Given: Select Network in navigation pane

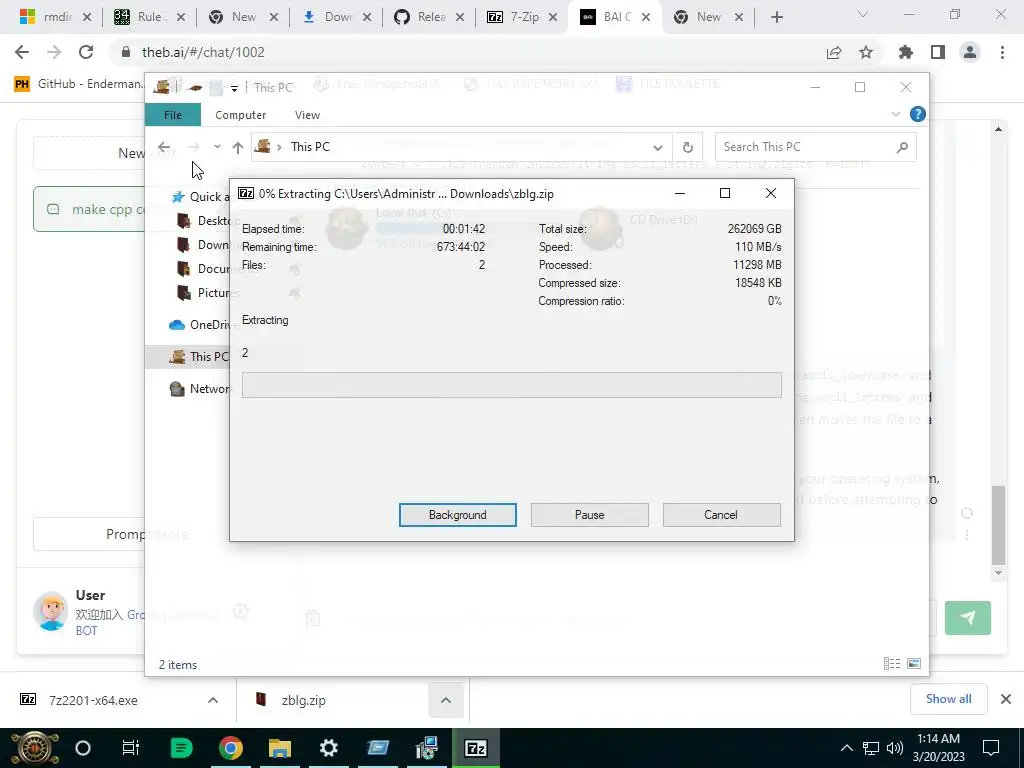Looking at the screenshot, I should (x=201, y=389).
